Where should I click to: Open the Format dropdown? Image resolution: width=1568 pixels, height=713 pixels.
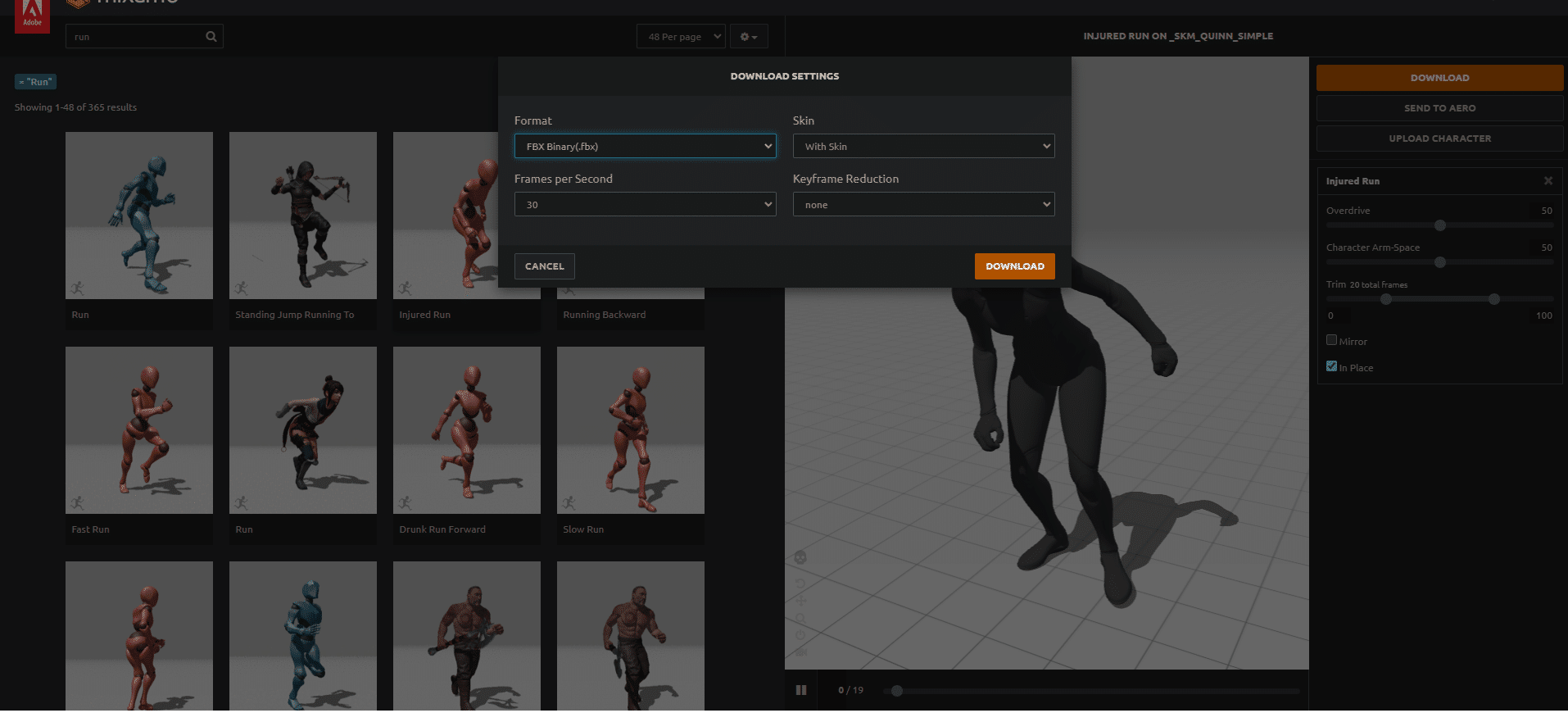pyautogui.click(x=645, y=146)
